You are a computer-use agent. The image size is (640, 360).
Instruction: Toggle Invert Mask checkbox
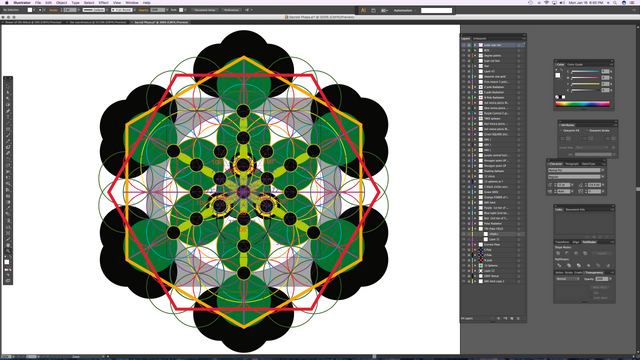[x=591, y=298]
